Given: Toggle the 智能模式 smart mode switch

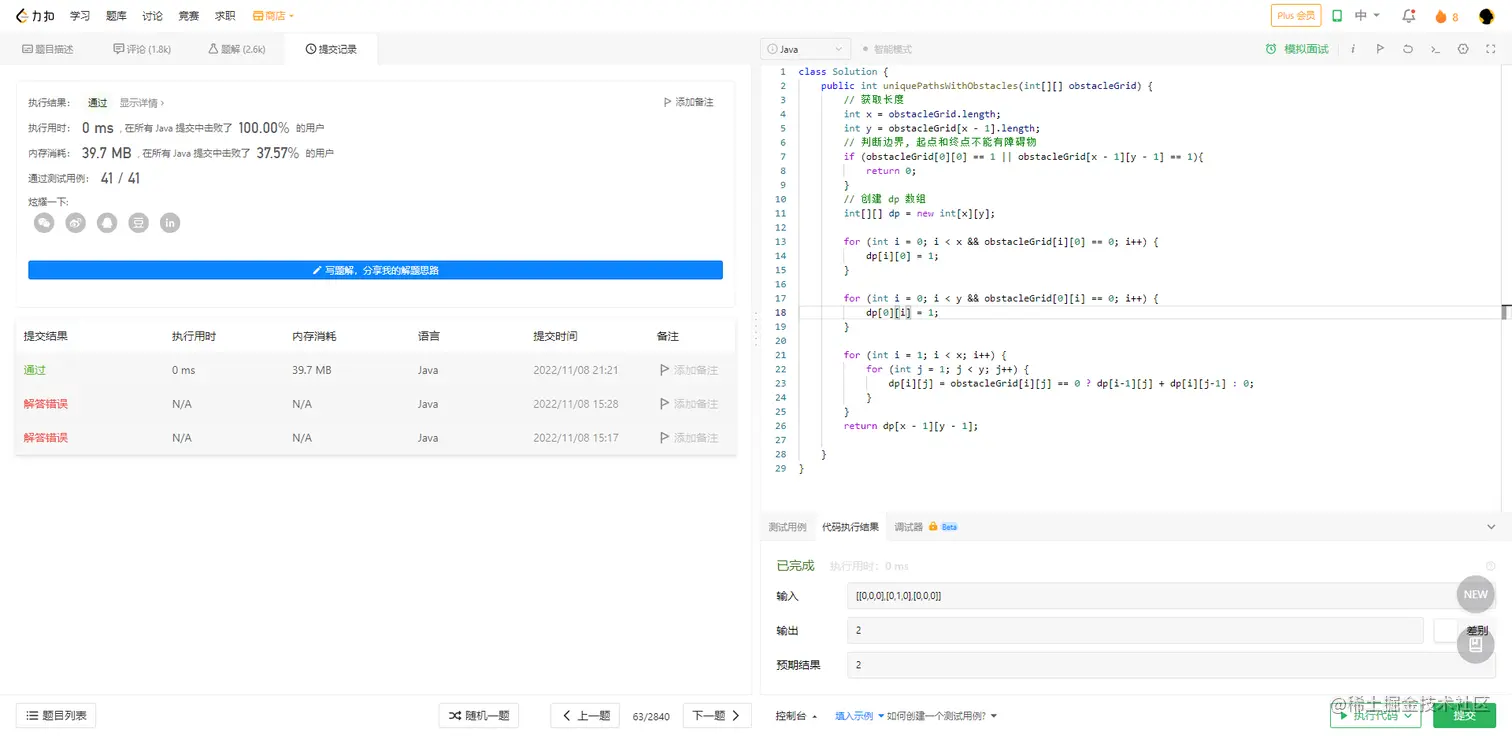Looking at the screenshot, I should (x=887, y=49).
